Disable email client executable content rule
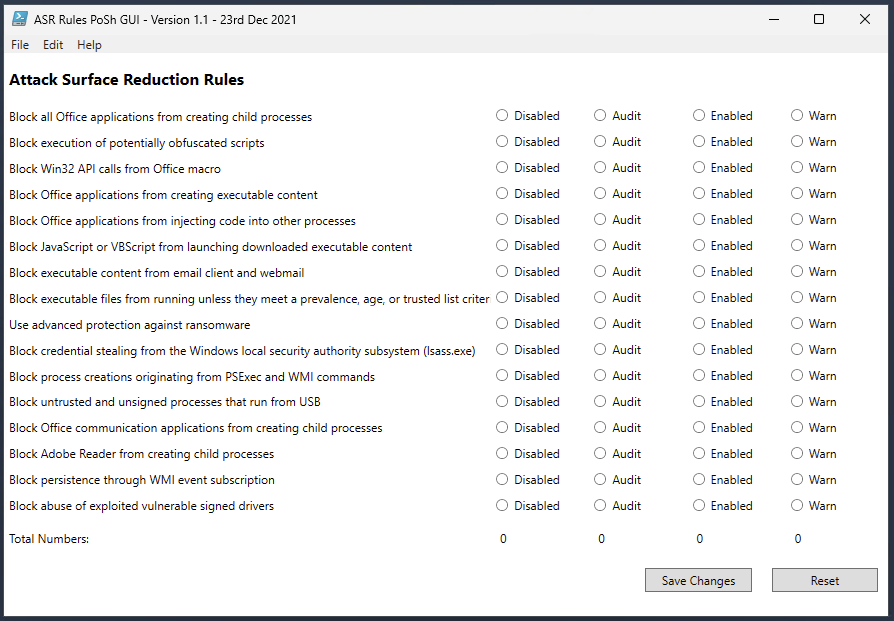894x621 pixels. 502,272
